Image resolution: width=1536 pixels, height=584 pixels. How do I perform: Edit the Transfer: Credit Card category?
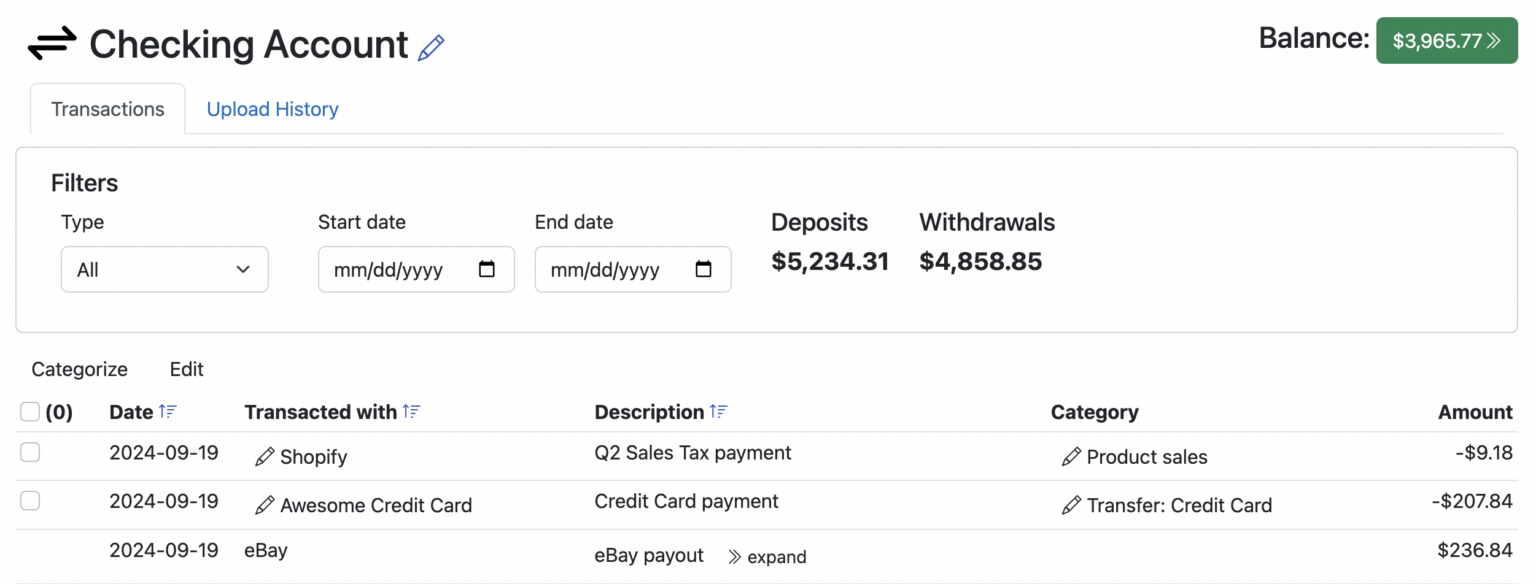click(x=1072, y=506)
